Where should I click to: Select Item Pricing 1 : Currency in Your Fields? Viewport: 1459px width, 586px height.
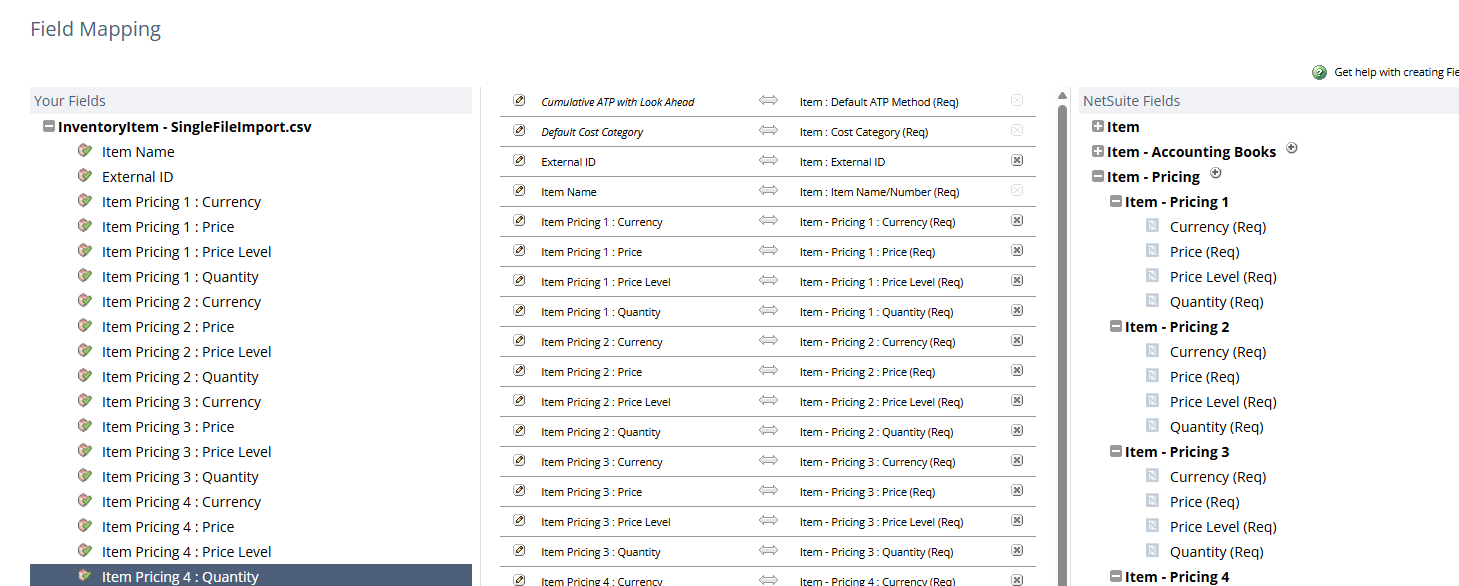[x=181, y=202]
